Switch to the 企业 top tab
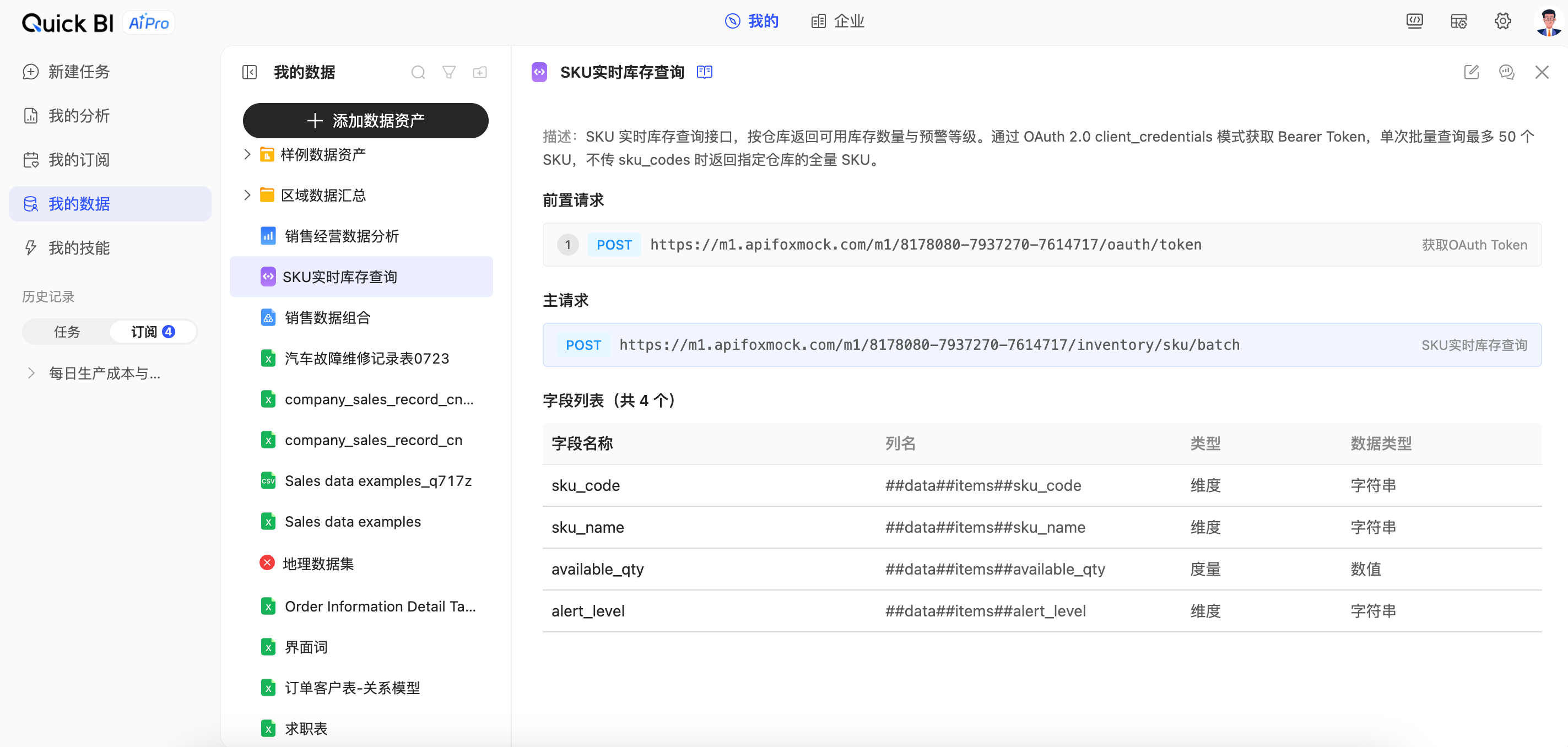 837,21
